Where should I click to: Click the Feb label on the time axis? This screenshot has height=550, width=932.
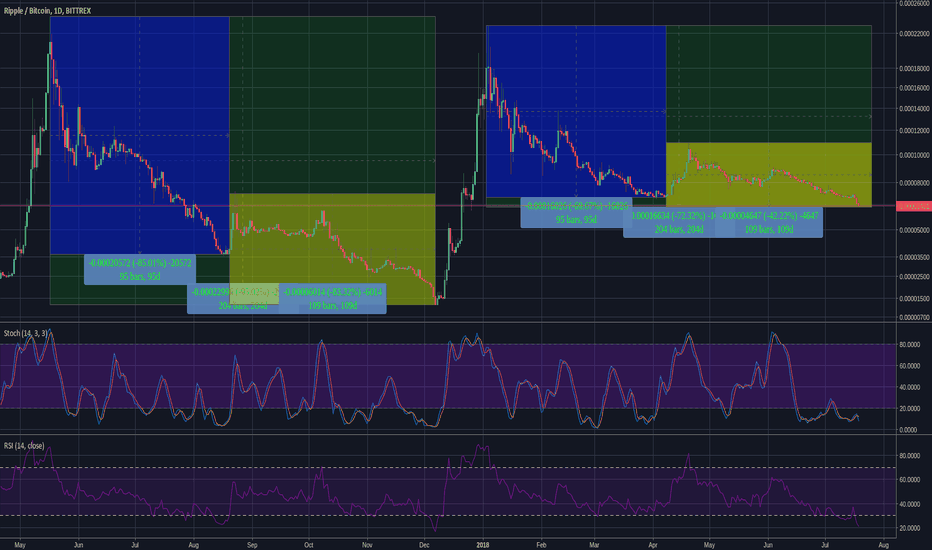(x=541, y=545)
